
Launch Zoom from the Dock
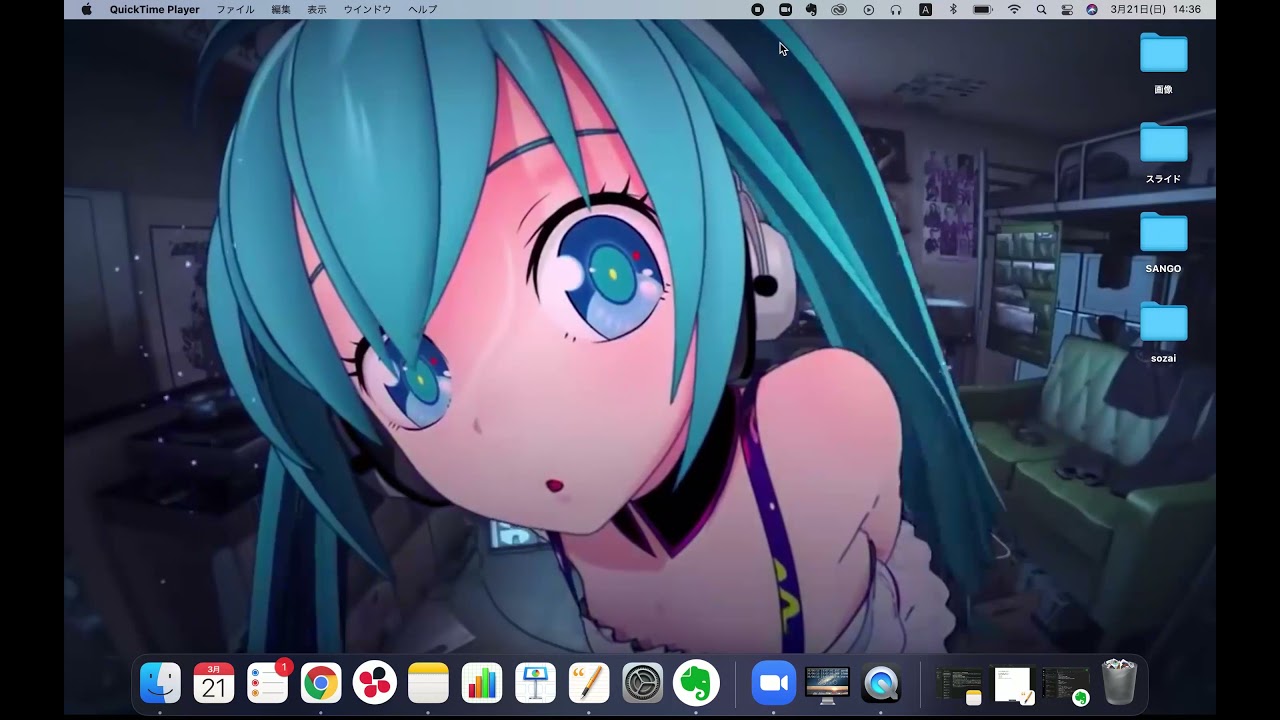click(x=774, y=683)
